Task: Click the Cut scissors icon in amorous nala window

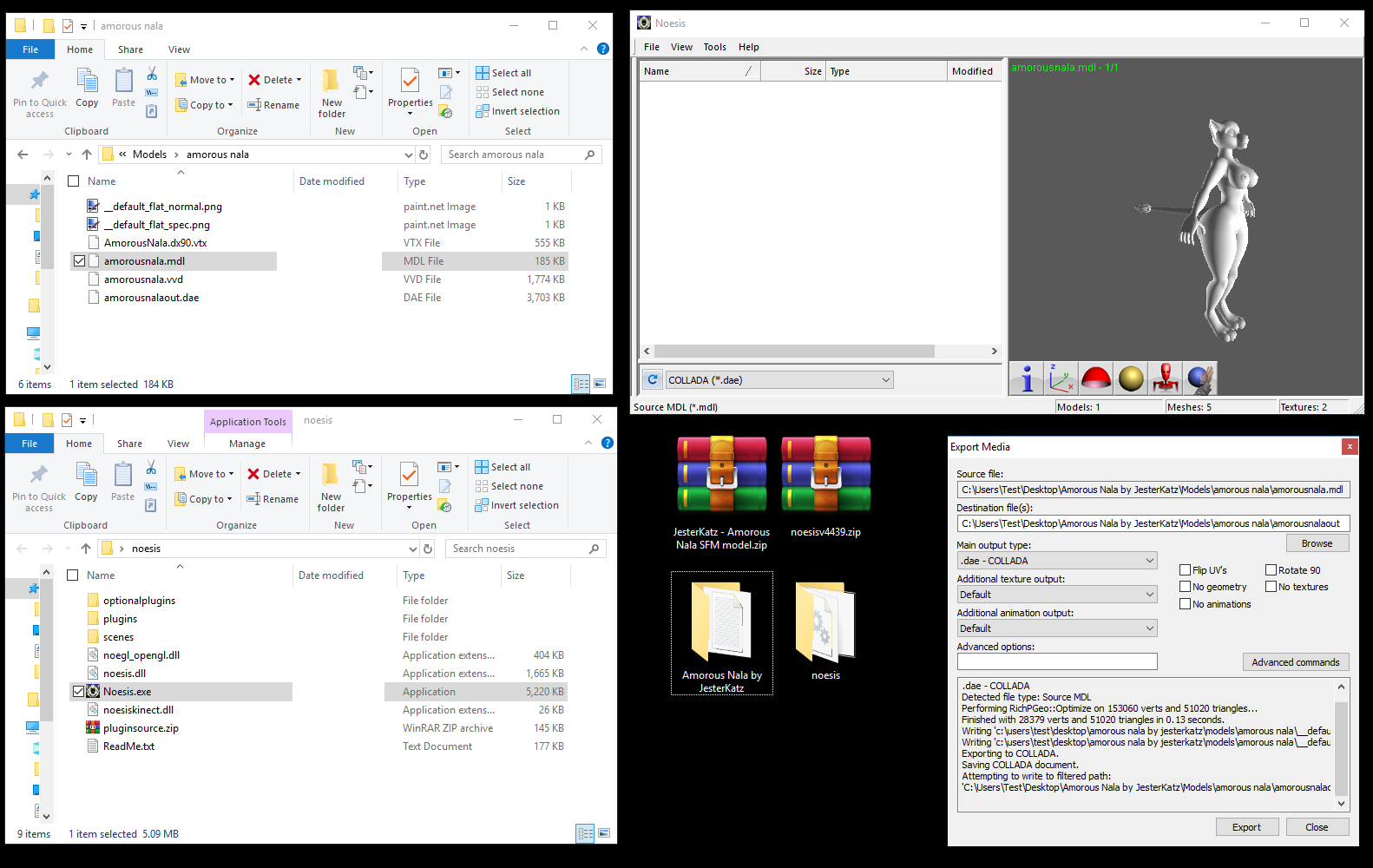Action: click(152, 74)
